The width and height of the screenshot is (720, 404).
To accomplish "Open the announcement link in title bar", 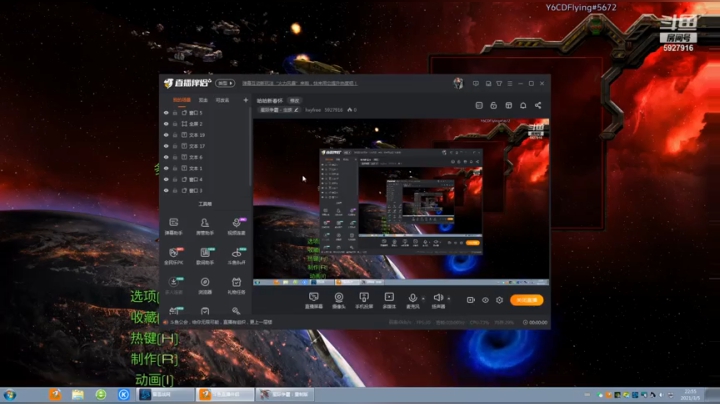I will 300,83.
